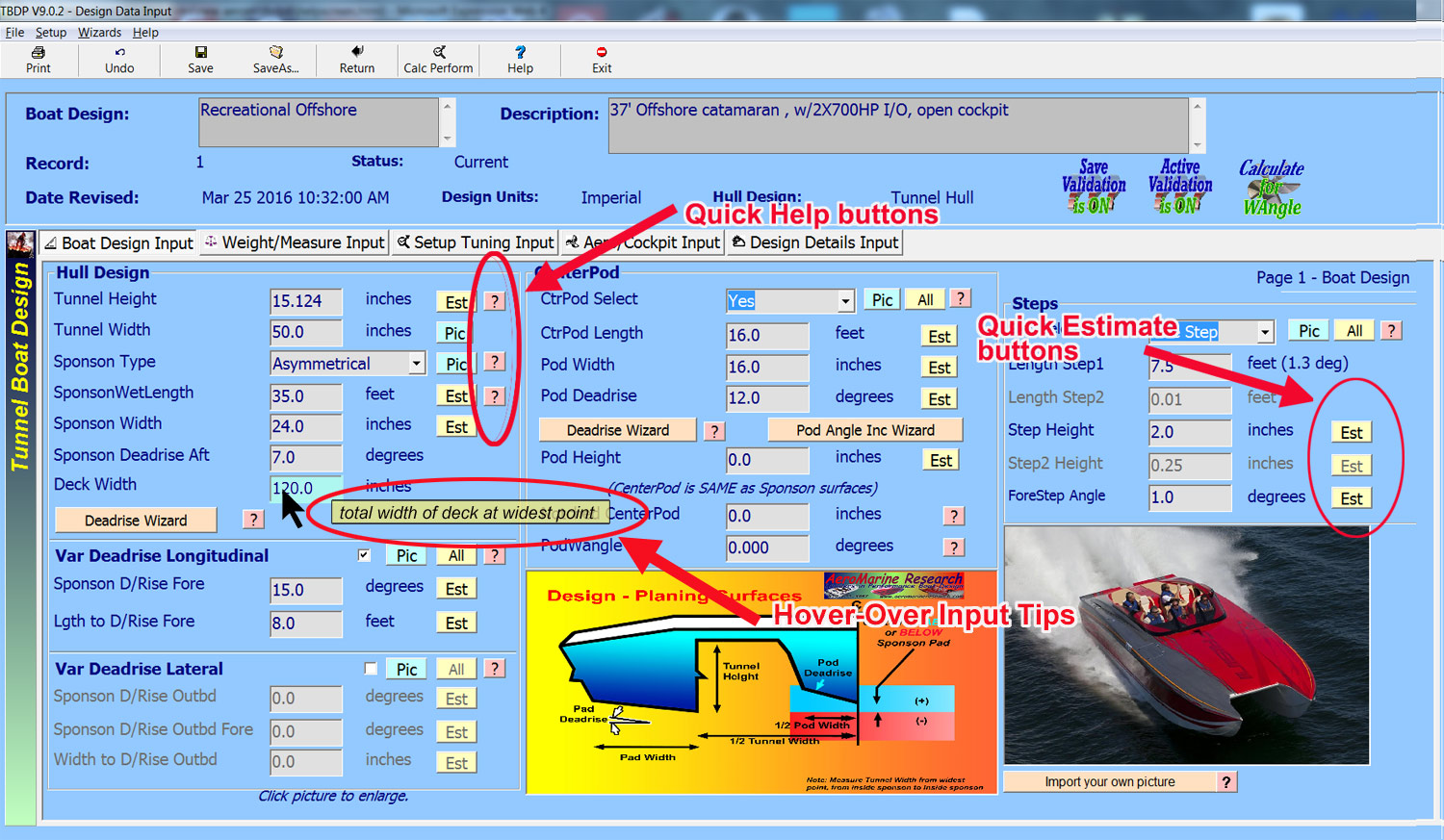Toggle the Save Validation indicator
Viewport: 1444px width, 840px height.
pos(1094,187)
